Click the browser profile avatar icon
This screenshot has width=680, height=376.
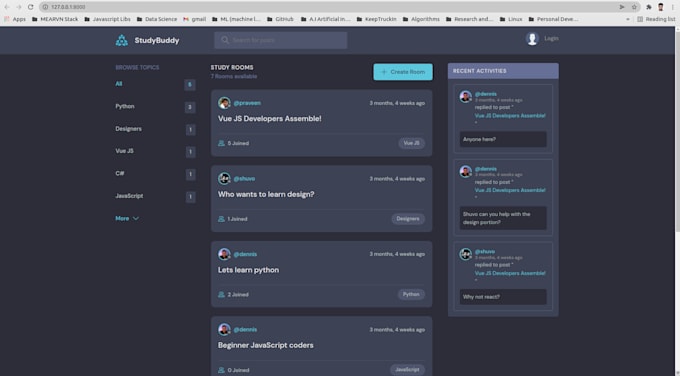tap(660, 7)
